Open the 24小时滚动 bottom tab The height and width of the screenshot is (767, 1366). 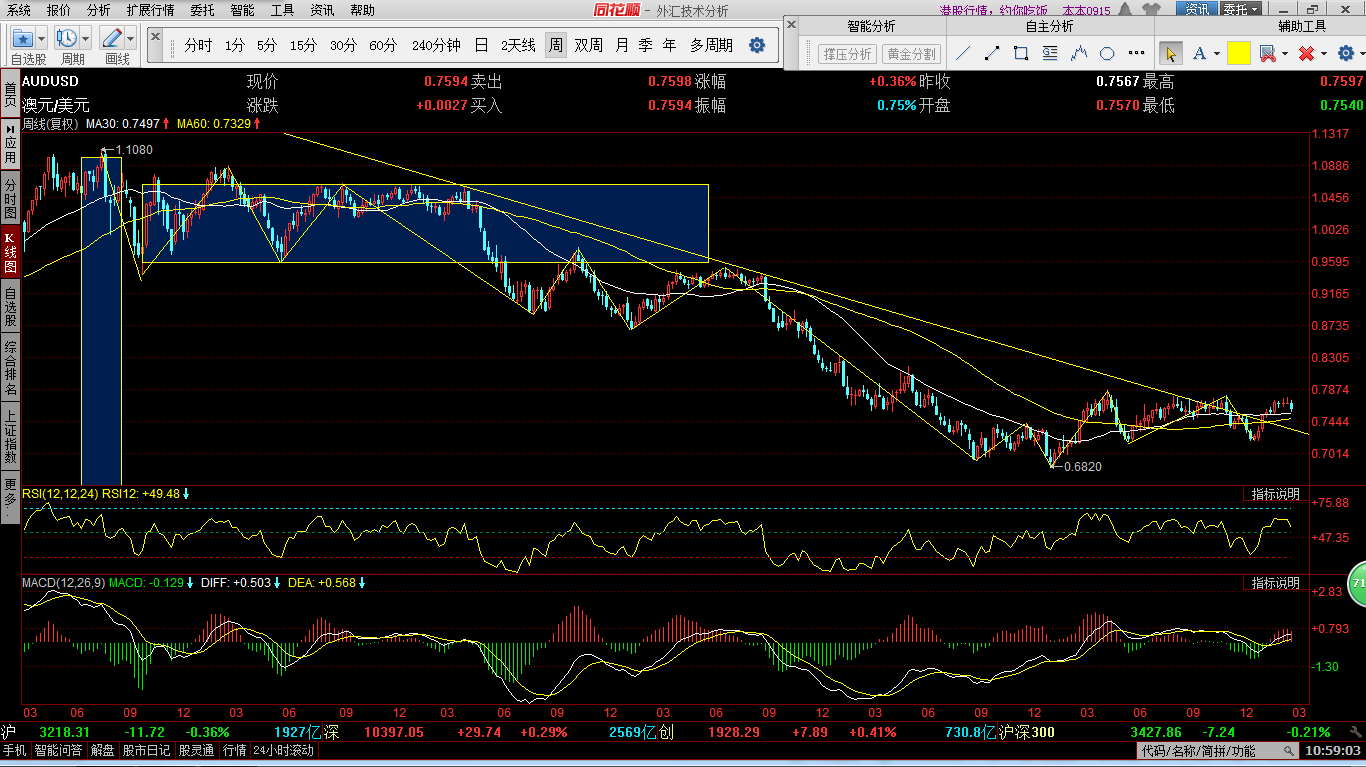pos(283,750)
